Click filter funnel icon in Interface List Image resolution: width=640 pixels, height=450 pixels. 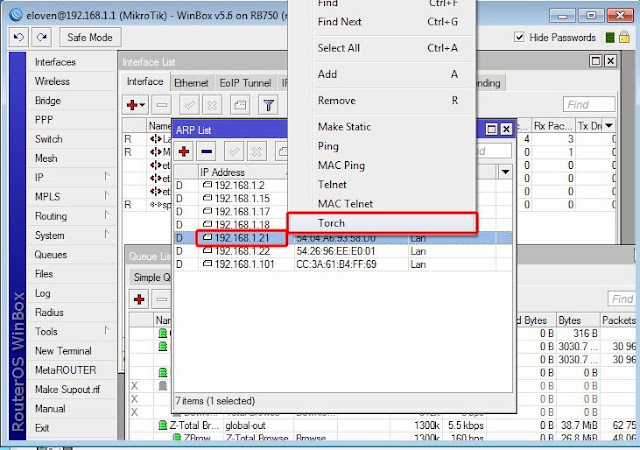coord(268,105)
